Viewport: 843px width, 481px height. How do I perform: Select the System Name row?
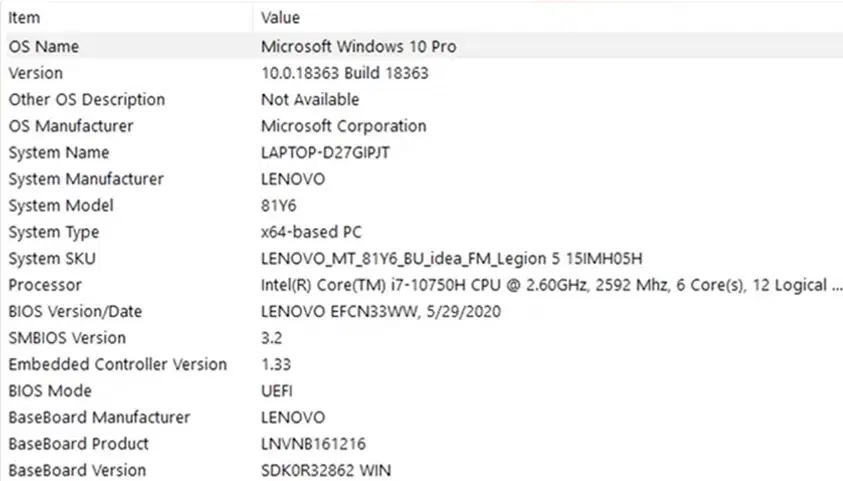tap(424, 153)
